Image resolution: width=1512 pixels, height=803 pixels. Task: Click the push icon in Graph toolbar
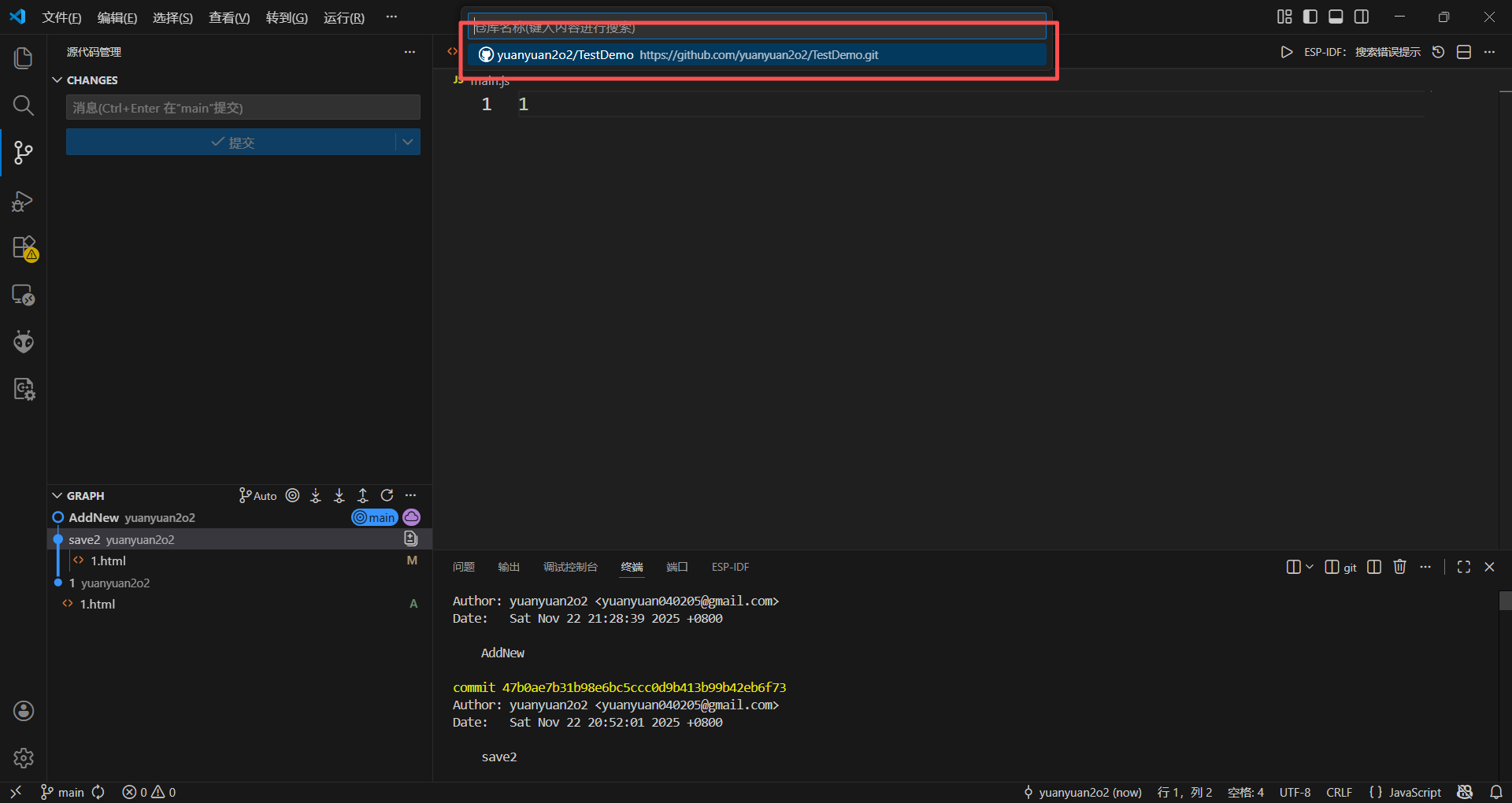click(x=363, y=495)
